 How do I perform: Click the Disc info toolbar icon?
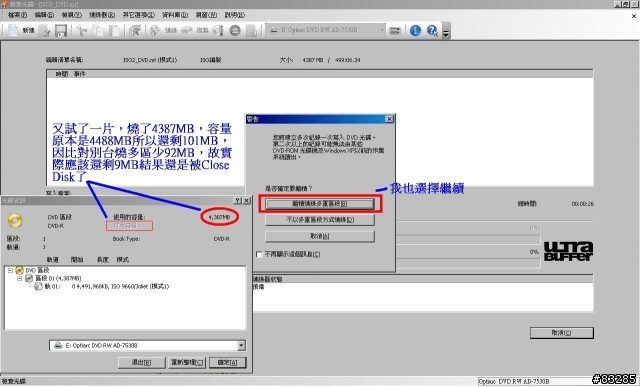[x=218, y=31]
